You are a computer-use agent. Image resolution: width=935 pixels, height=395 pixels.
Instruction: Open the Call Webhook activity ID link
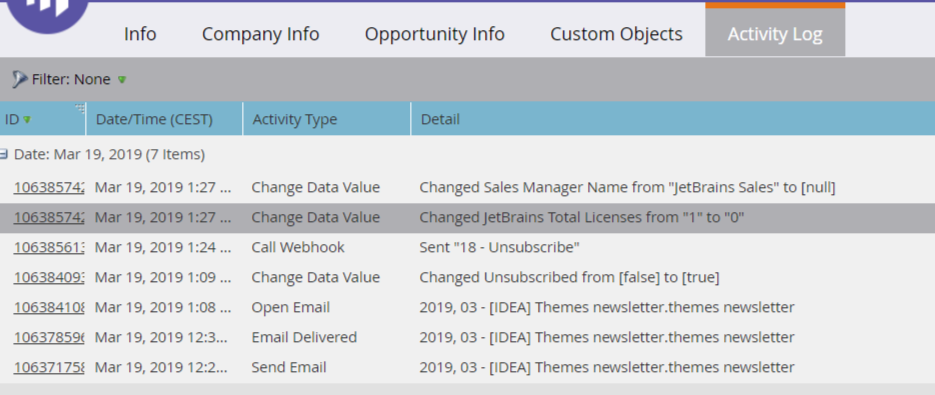point(48,247)
